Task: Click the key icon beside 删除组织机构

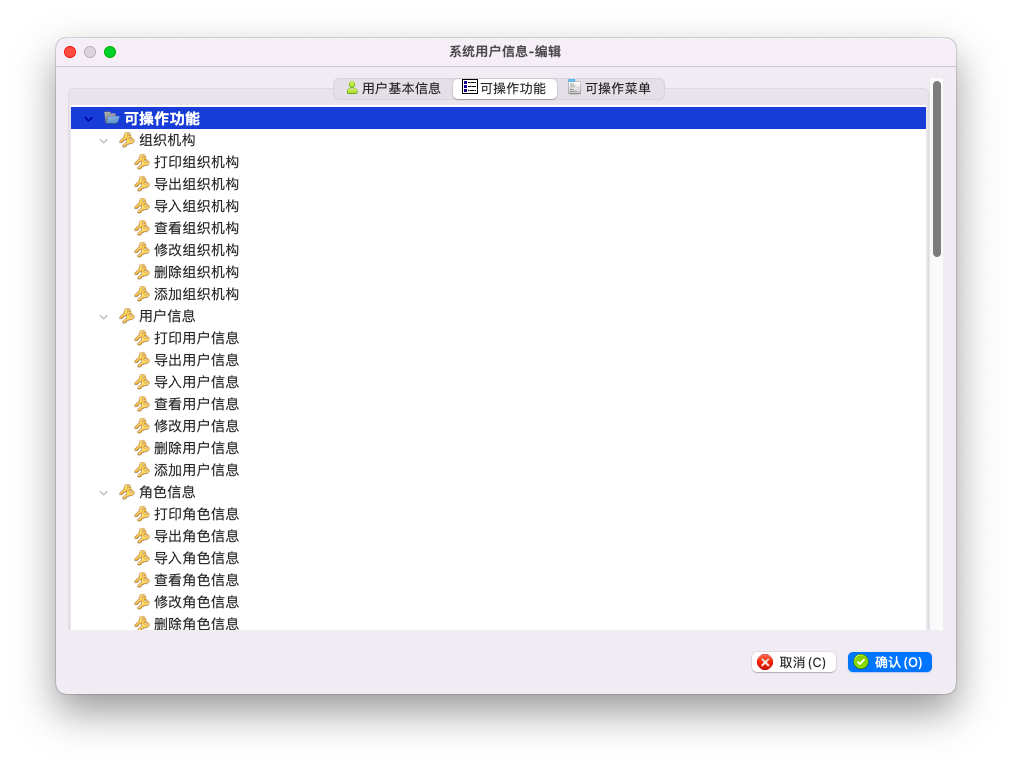Action: (142, 272)
